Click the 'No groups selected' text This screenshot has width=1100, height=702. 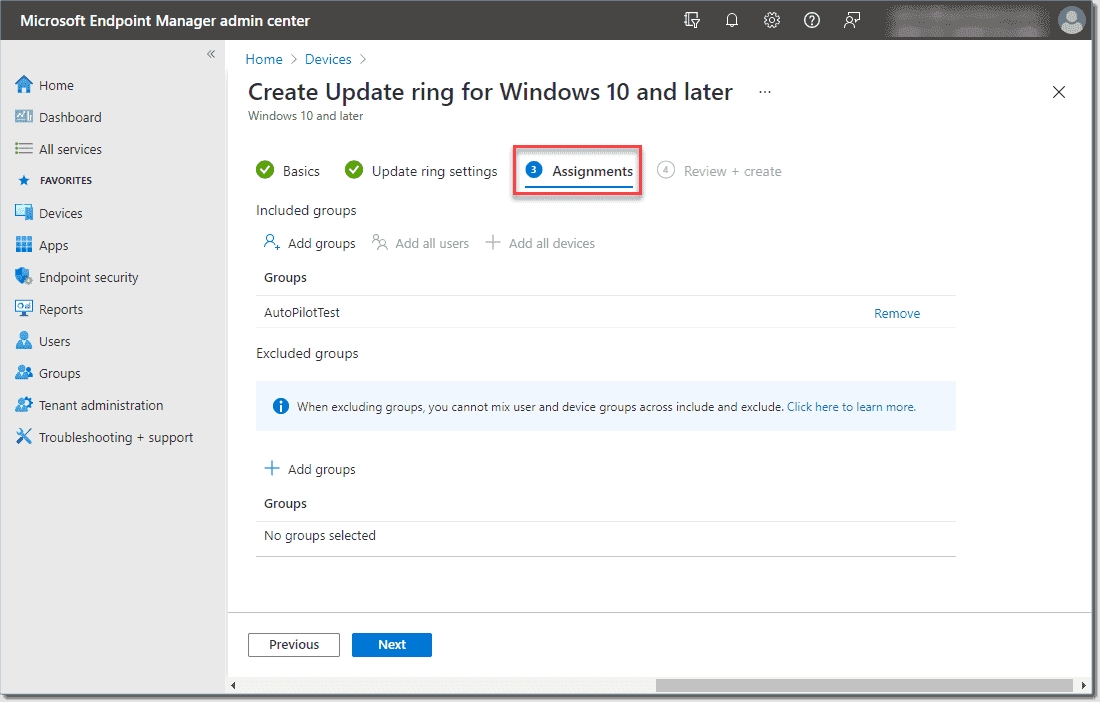319,536
